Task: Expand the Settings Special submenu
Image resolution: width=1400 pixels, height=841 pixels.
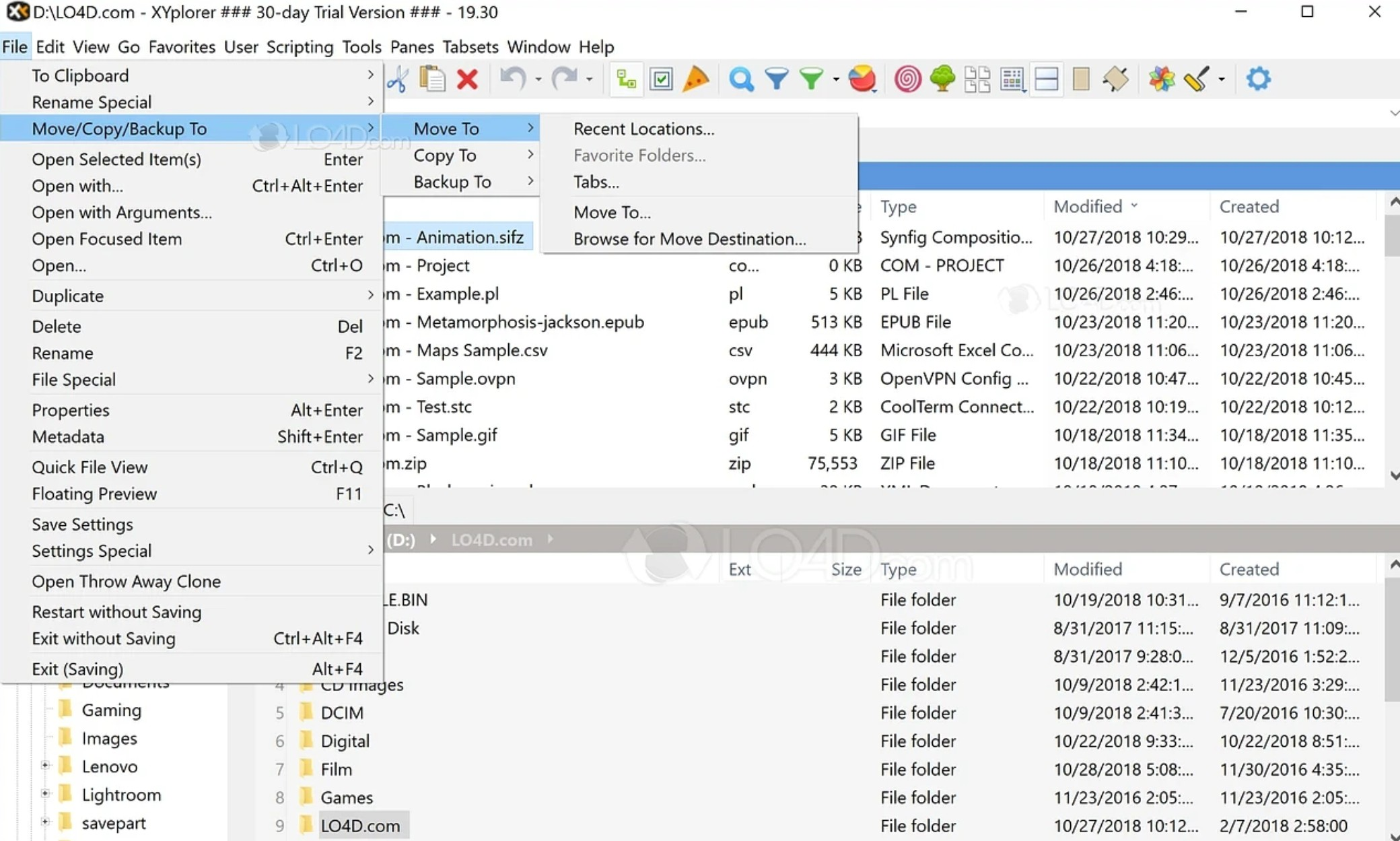Action: click(x=192, y=551)
